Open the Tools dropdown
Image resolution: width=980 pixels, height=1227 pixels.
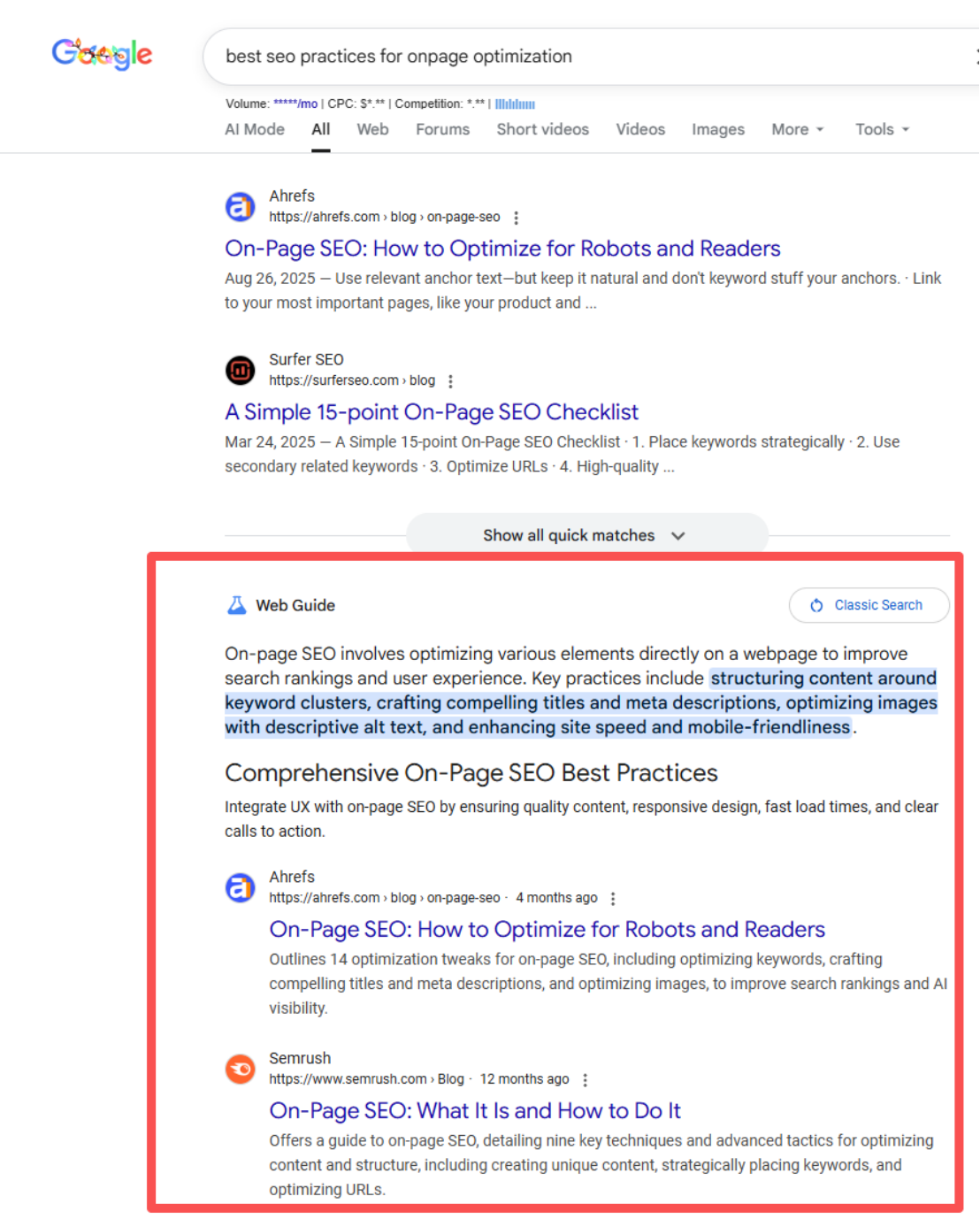pyautogui.click(x=882, y=129)
